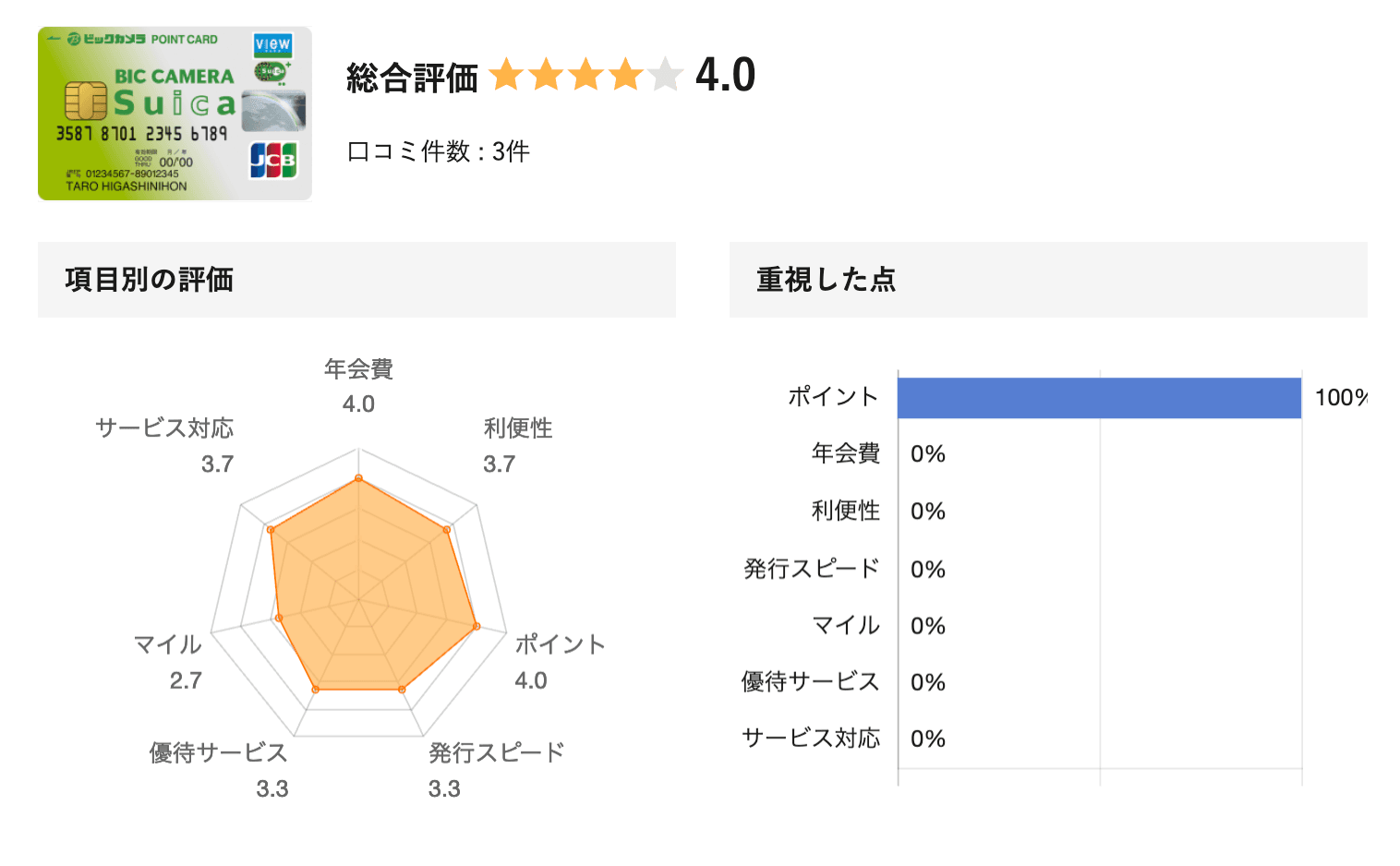Click the BIC CAMERA Suica card image
Image resolution: width=1400 pixels, height=866 pixels.
pyautogui.click(x=175, y=114)
